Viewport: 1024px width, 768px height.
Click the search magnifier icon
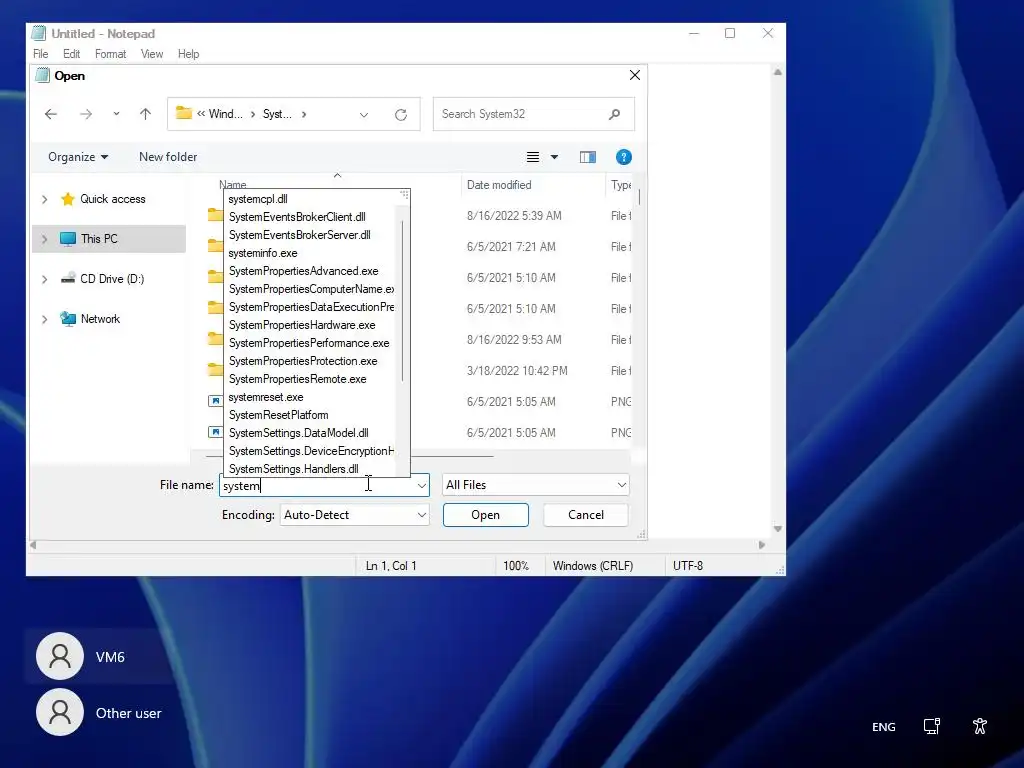[614, 114]
